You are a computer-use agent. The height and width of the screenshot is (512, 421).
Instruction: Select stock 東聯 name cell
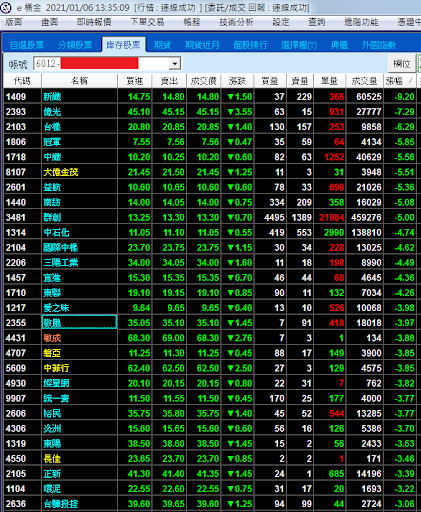(79, 293)
